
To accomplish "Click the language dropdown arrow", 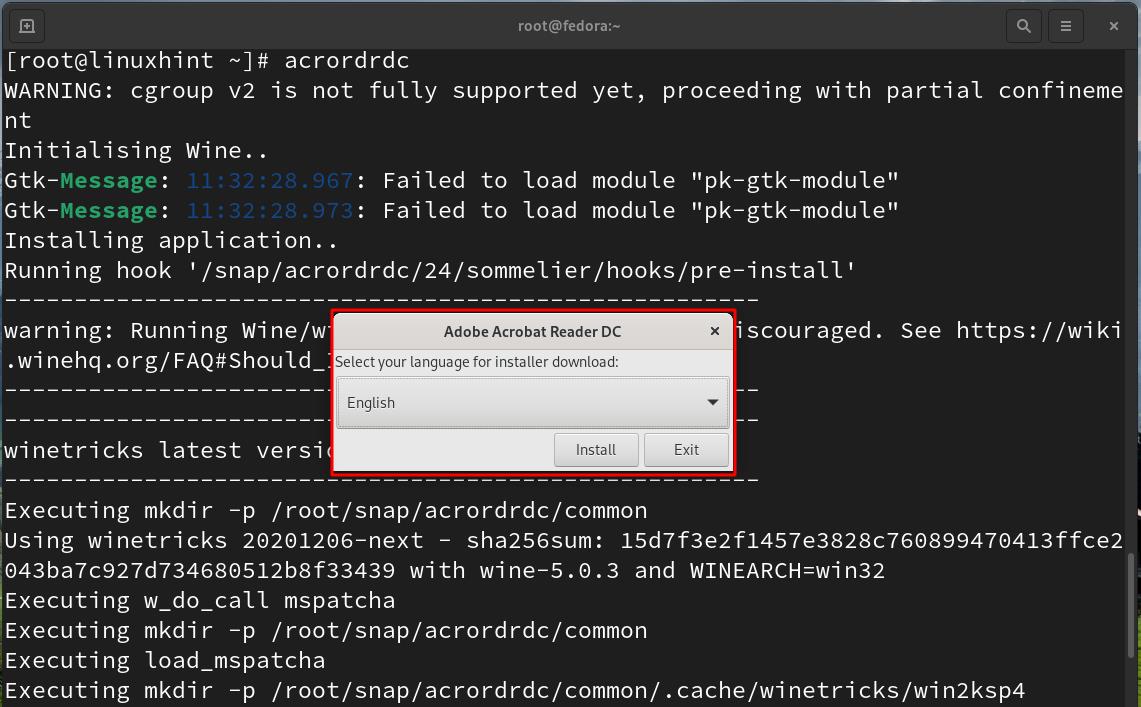I will coord(712,402).
